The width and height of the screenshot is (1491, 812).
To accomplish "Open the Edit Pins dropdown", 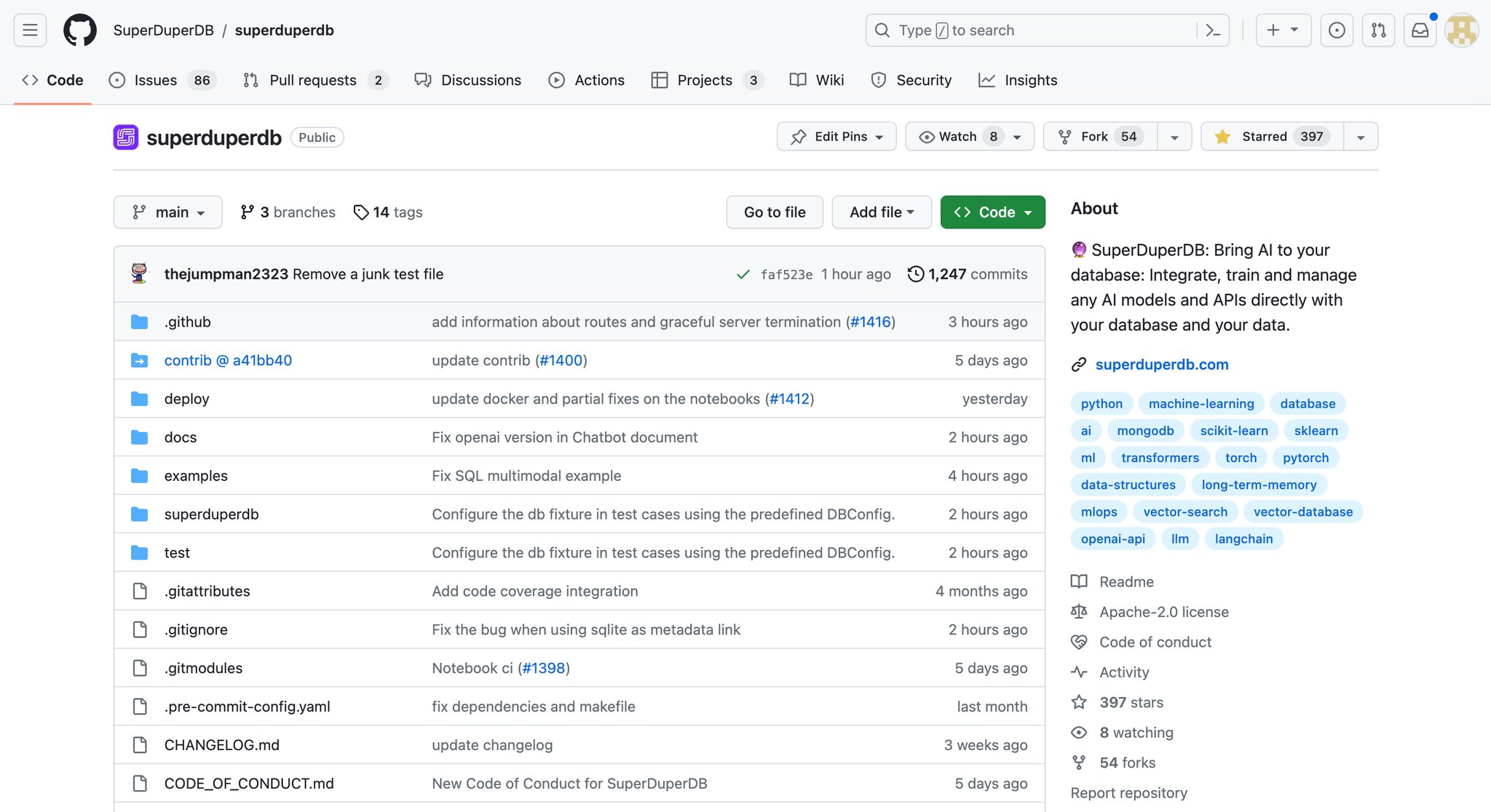I will [x=837, y=137].
